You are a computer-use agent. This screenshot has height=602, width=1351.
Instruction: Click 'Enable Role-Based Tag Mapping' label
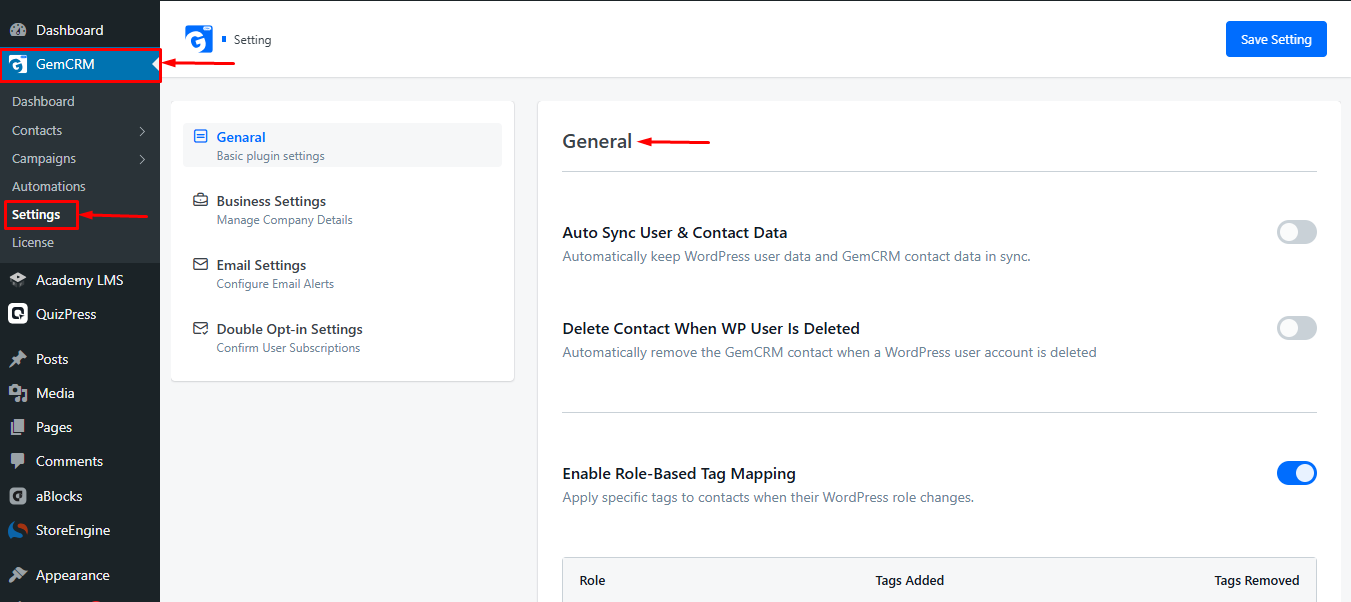click(x=679, y=474)
